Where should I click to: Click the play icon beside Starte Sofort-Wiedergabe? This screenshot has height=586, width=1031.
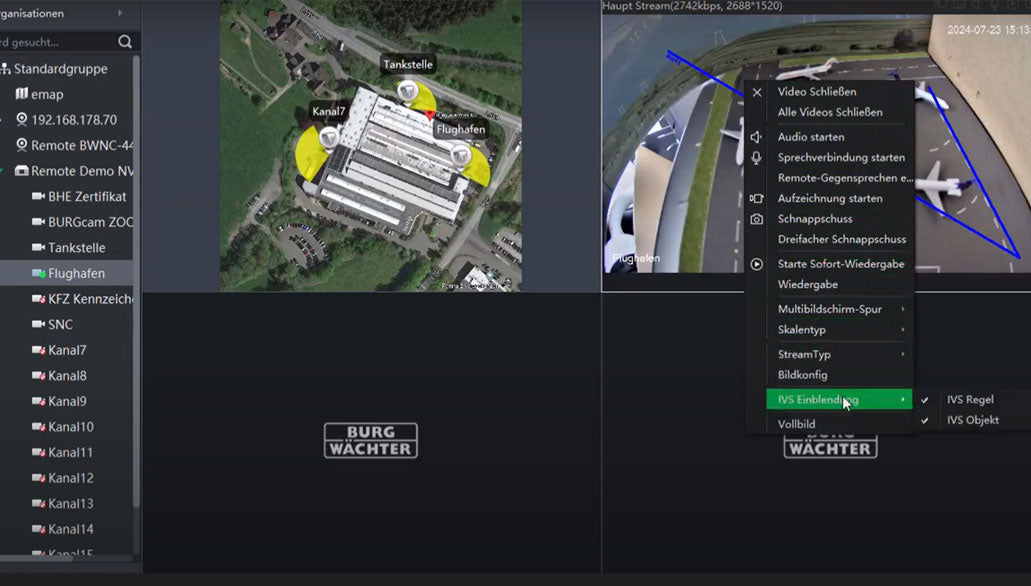tap(757, 264)
